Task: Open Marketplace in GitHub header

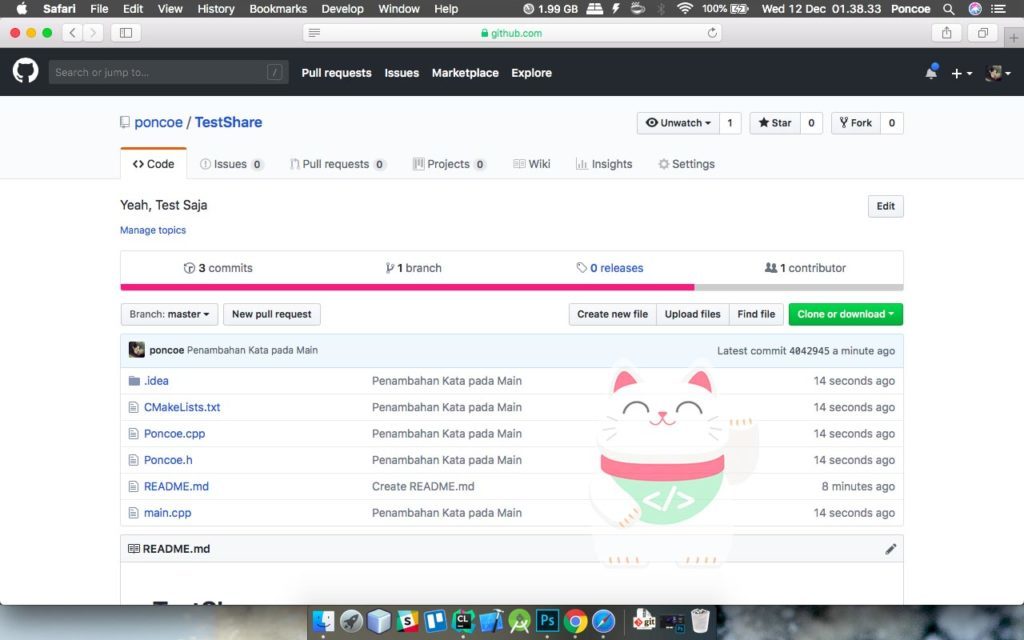Action: click(465, 73)
